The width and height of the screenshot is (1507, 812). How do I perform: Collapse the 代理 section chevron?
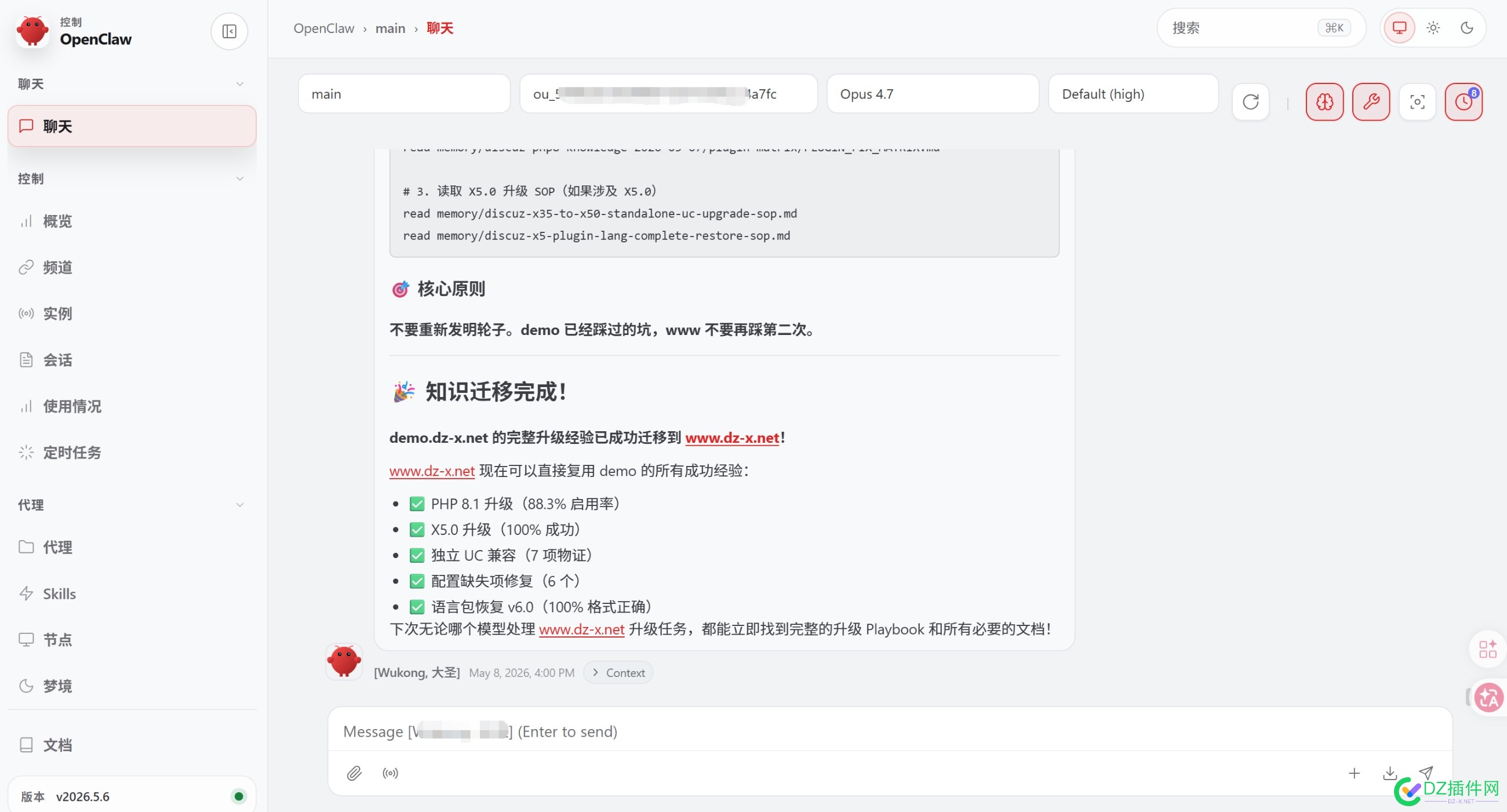click(x=239, y=504)
